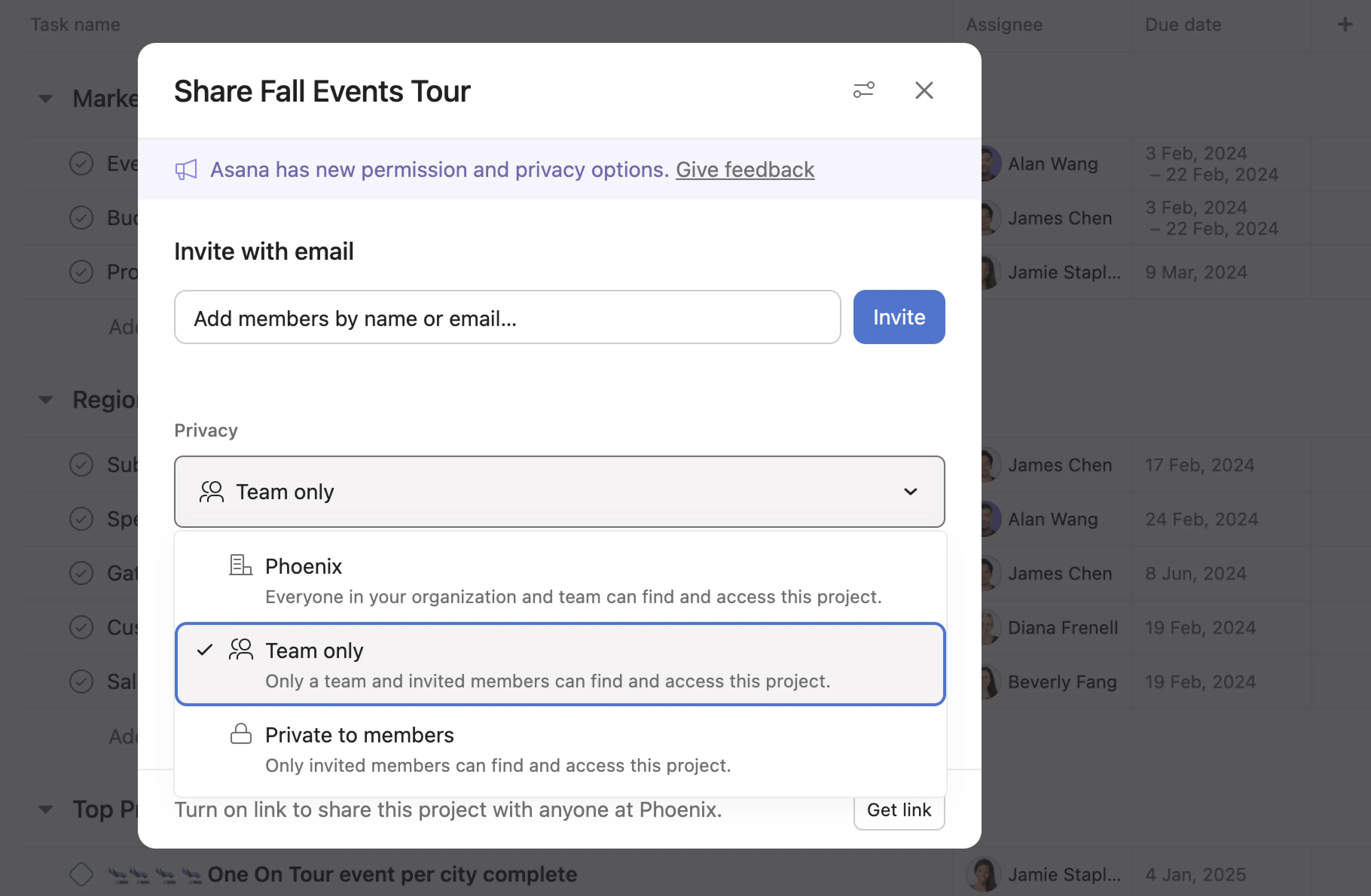1371x896 pixels.
Task: Toggle the completion circle on the Sal task
Action: click(81, 681)
